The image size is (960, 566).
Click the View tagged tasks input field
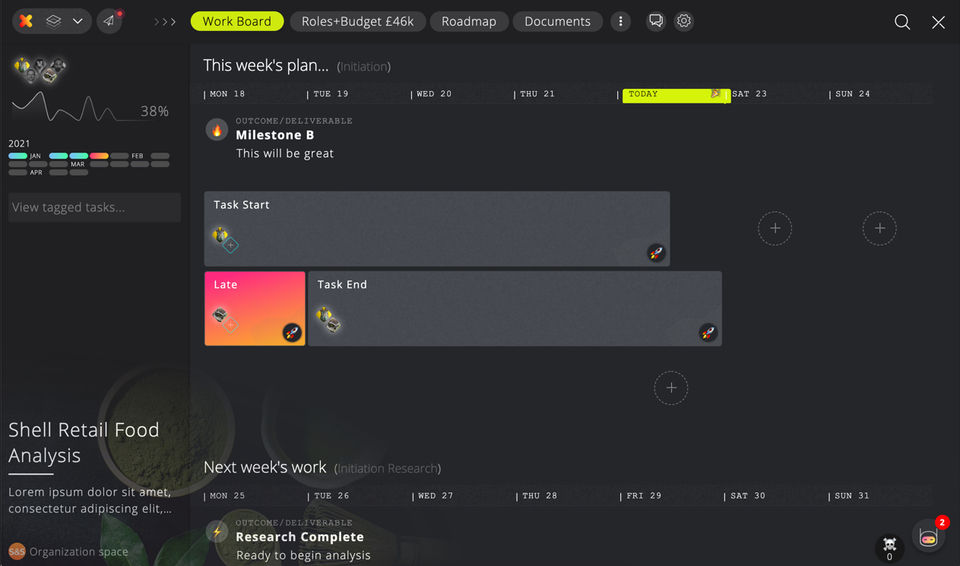pos(95,207)
